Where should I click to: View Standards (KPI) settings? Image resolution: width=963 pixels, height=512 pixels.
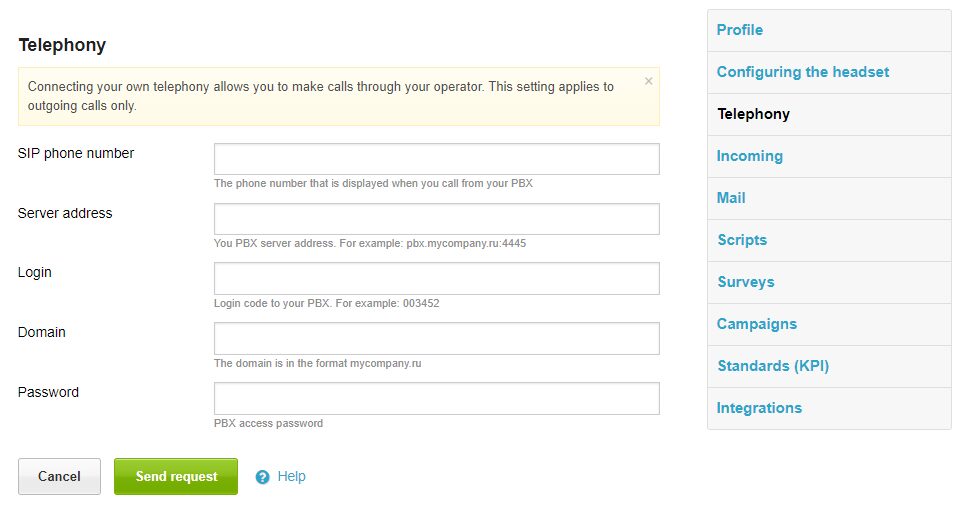pyautogui.click(x=772, y=366)
